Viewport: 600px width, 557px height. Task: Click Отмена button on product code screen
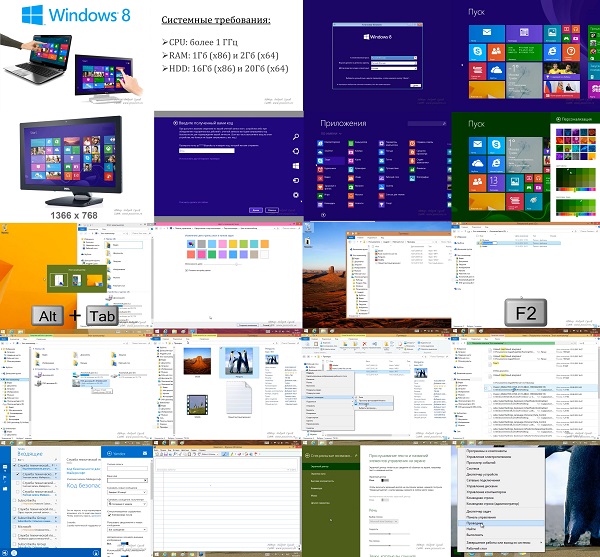tap(272, 210)
